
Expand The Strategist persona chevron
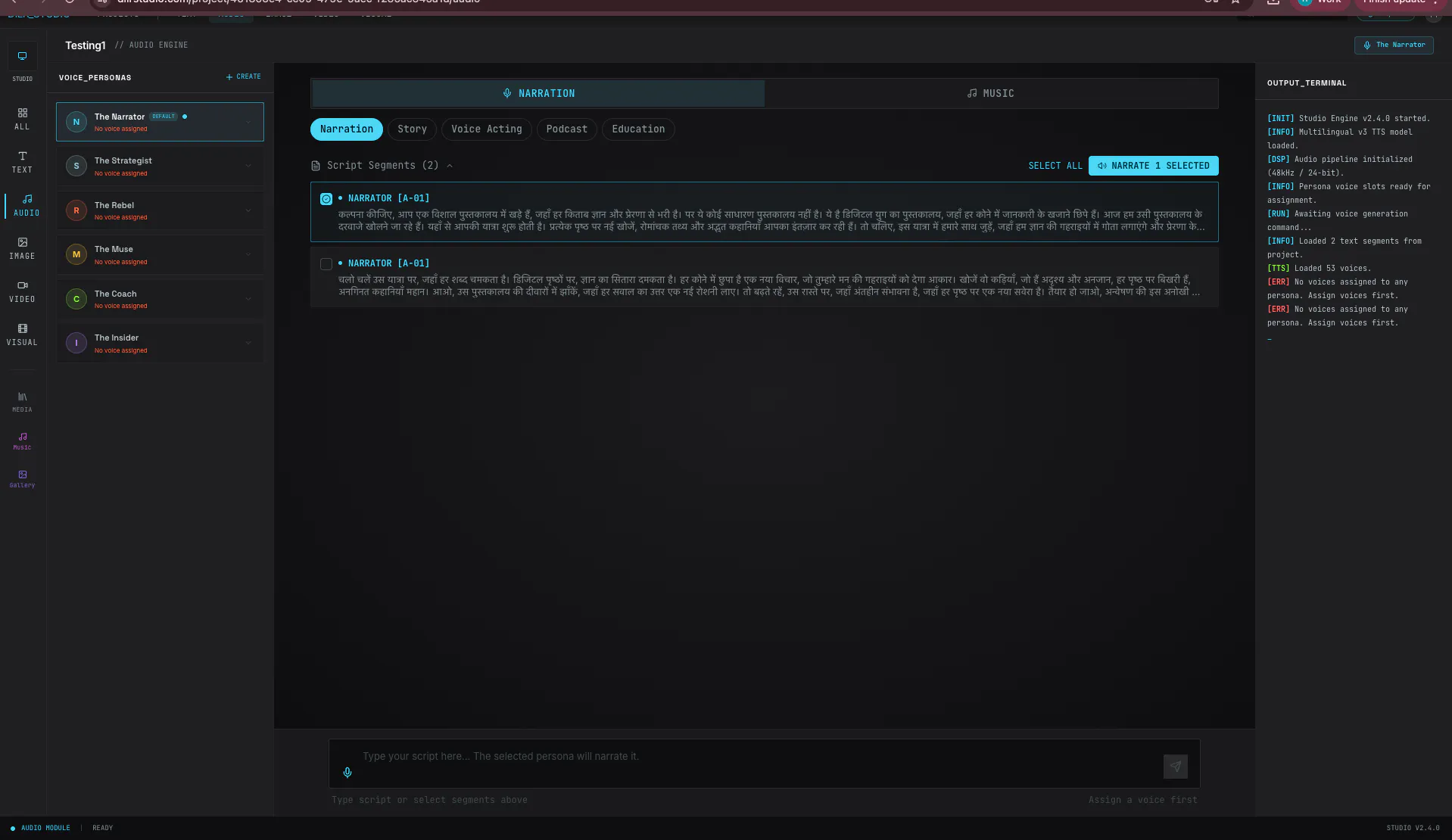248,166
